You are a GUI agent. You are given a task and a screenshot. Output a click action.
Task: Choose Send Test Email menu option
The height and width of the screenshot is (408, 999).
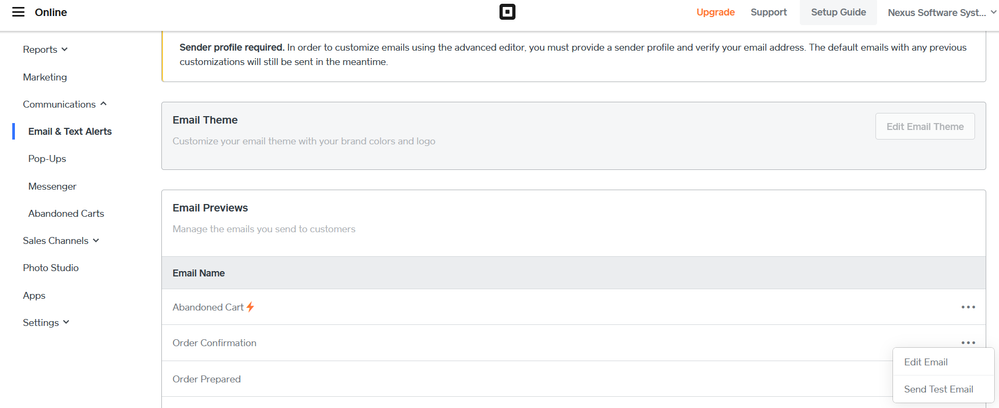[938, 389]
